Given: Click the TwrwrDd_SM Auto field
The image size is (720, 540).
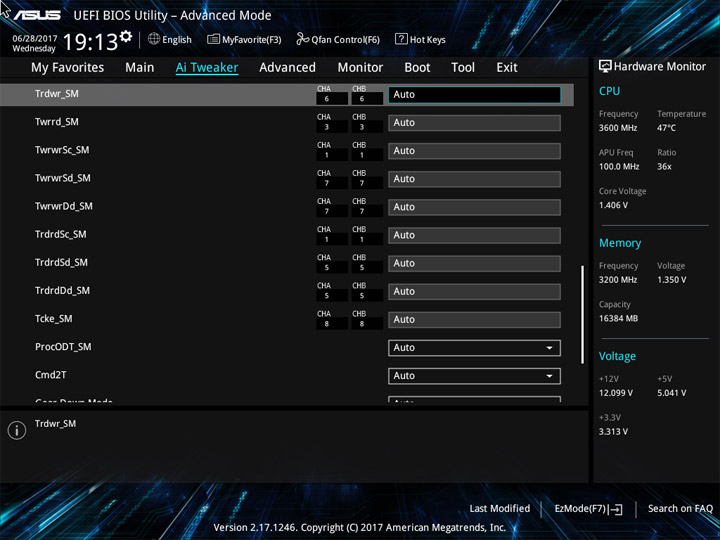Looking at the screenshot, I should pos(474,207).
